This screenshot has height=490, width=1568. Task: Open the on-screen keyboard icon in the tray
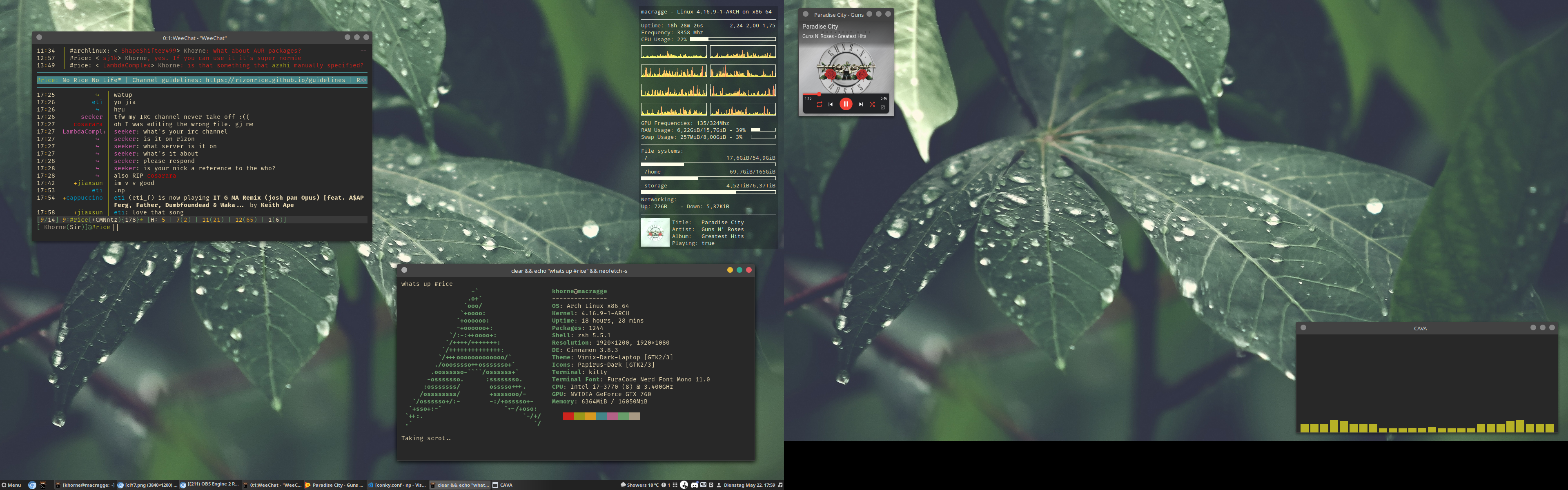coord(704,485)
